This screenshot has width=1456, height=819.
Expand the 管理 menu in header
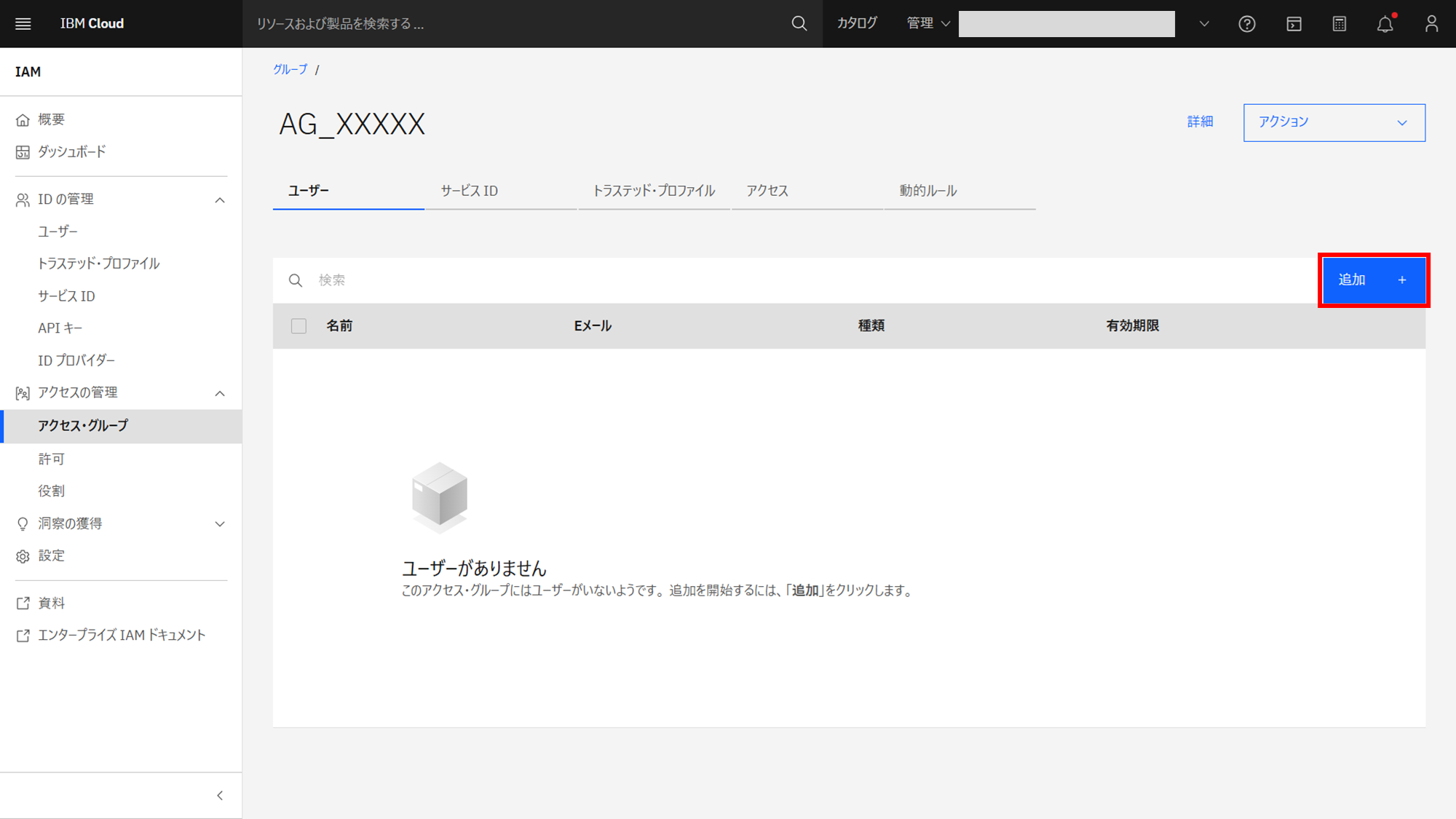pos(927,24)
